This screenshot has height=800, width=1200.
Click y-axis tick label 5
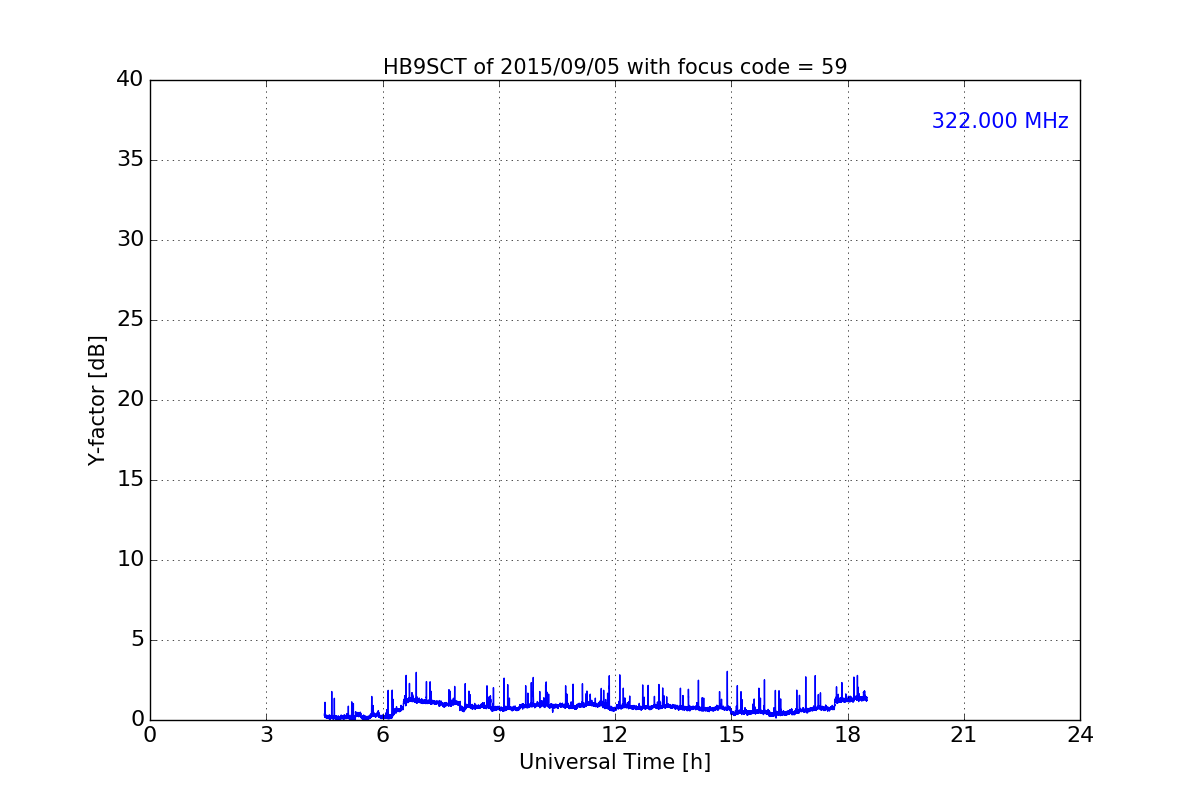tap(136, 640)
